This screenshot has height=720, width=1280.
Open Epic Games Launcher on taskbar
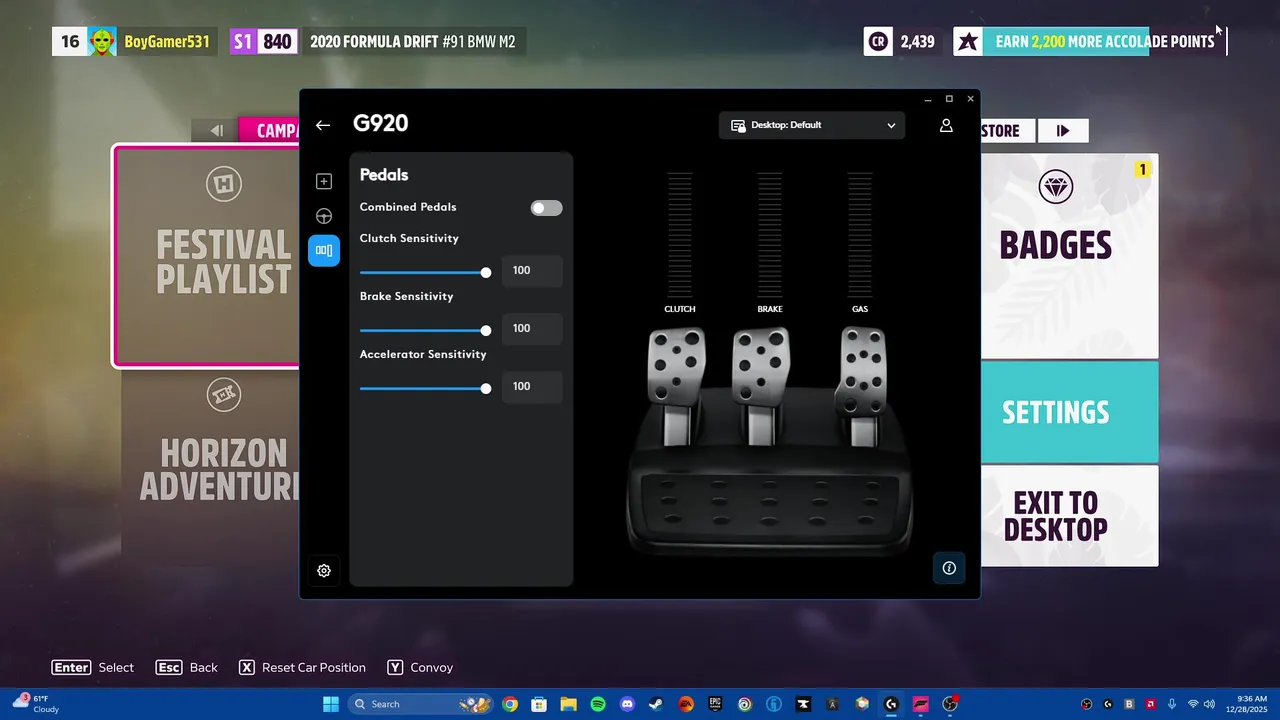(715, 704)
